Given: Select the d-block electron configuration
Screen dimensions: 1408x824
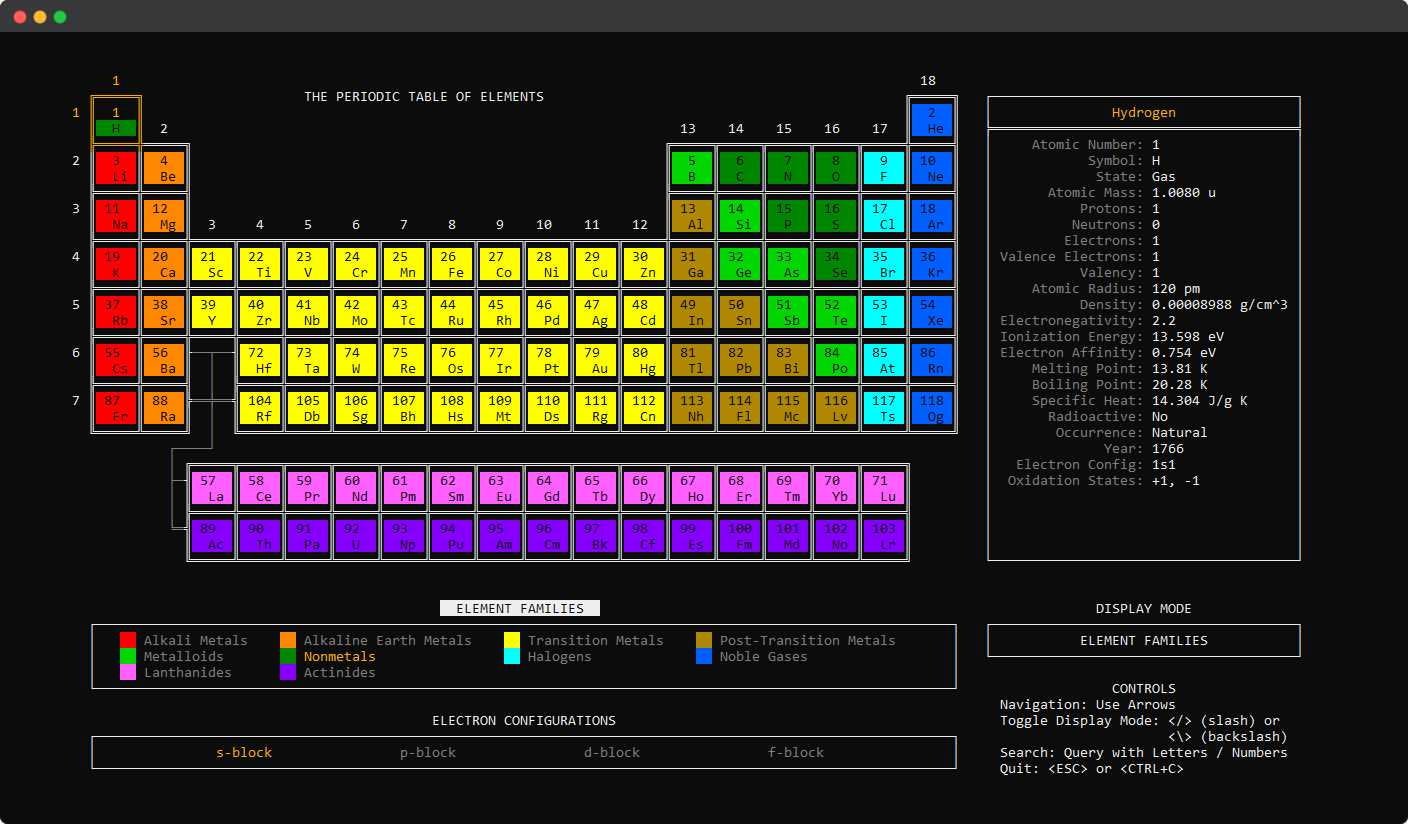Looking at the screenshot, I should (612, 752).
